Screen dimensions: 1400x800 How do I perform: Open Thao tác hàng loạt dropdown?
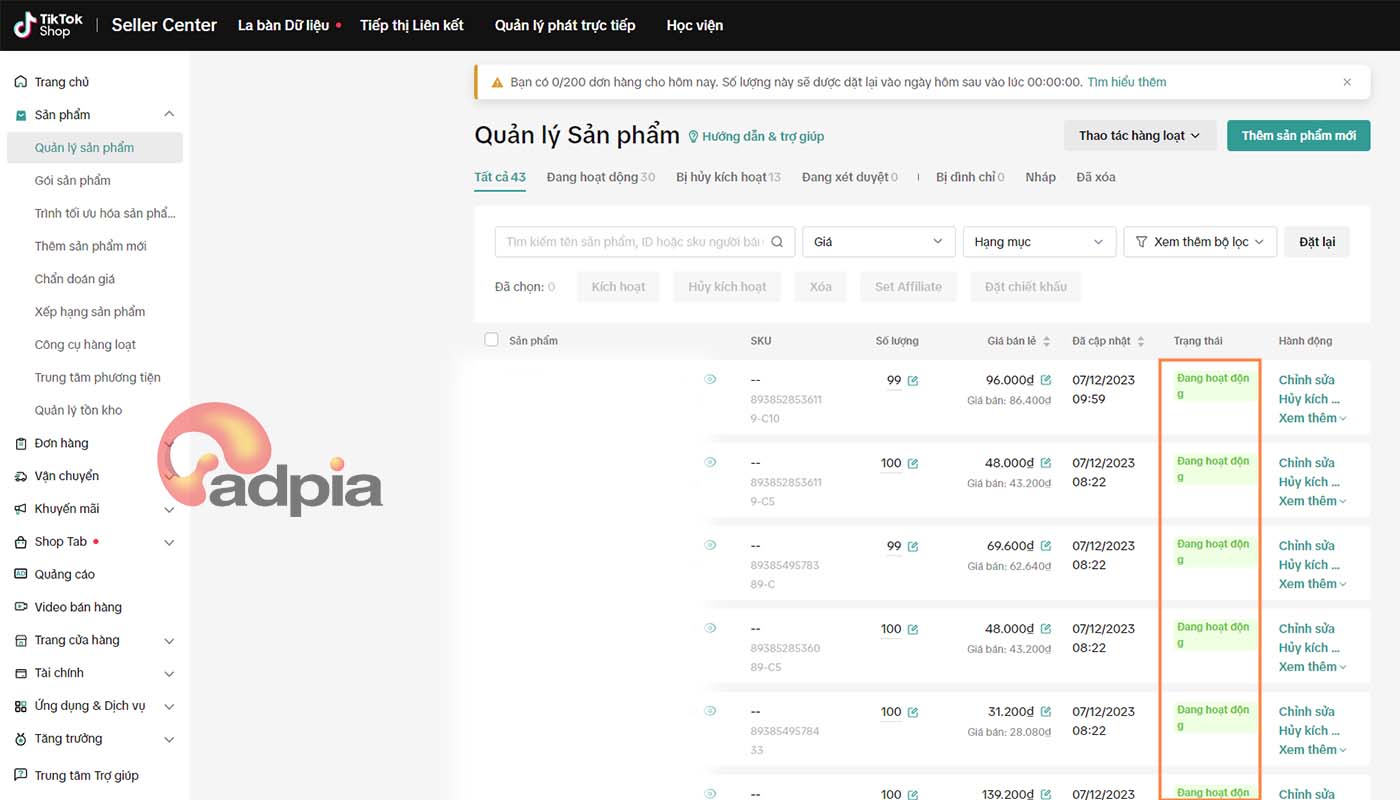pyautogui.click(x=1139, y=136)
